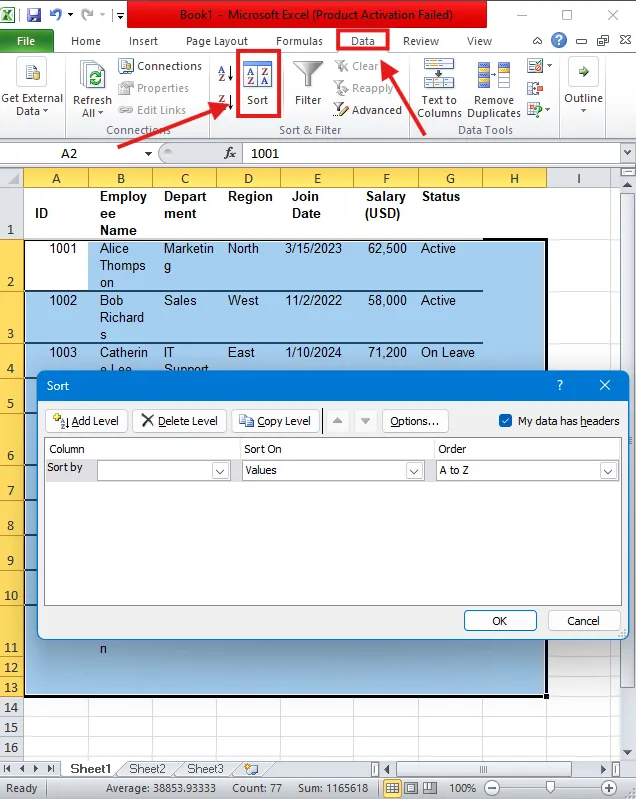This screenshot has height=799, width=636.
Task: Minimize the ribbon caret icon
Action: coord(537,41)
